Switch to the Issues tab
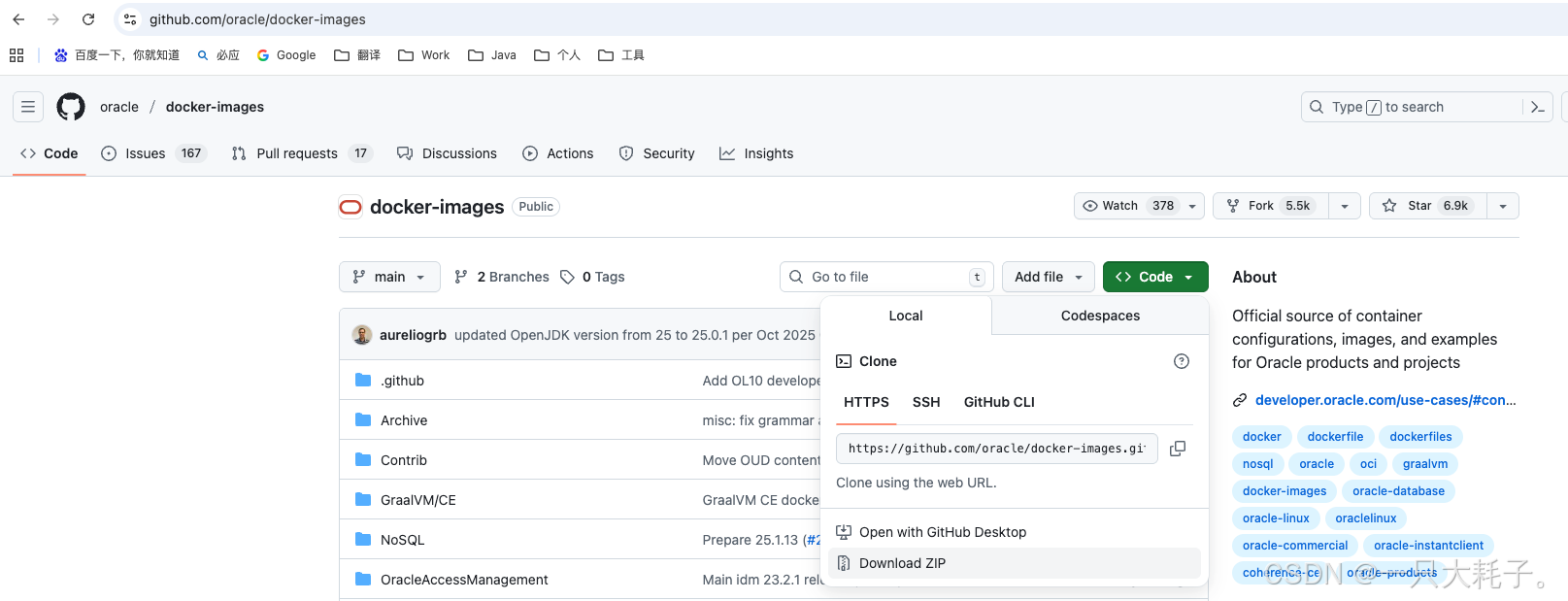The image size is (1568, 601). 154,153
